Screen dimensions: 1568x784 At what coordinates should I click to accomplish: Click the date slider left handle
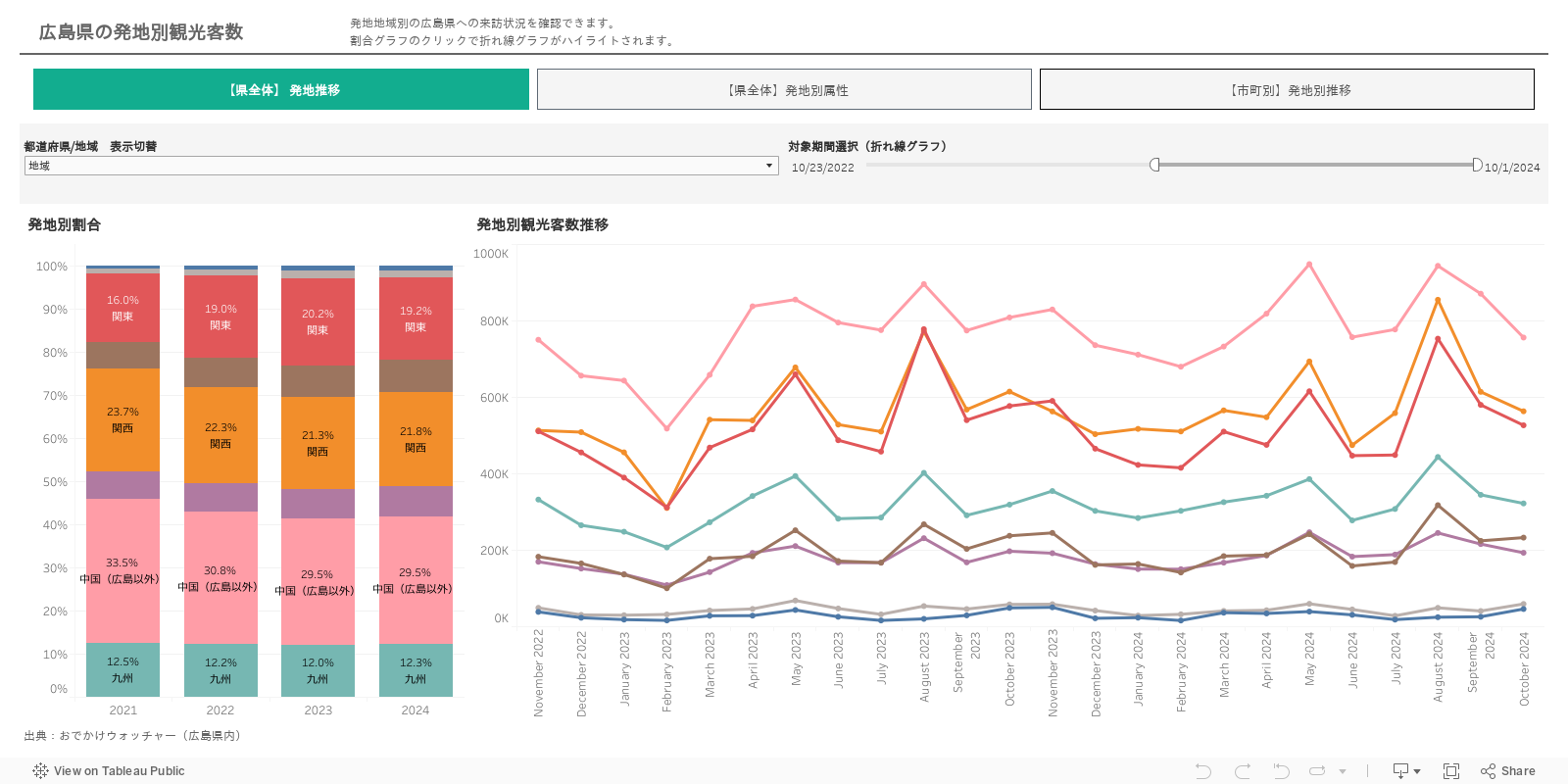1155,165
